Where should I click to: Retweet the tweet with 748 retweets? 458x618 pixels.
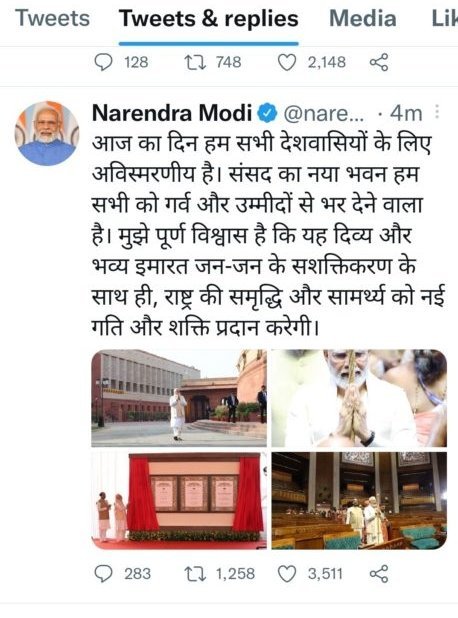pyautogui.click(x=195, y=62)
